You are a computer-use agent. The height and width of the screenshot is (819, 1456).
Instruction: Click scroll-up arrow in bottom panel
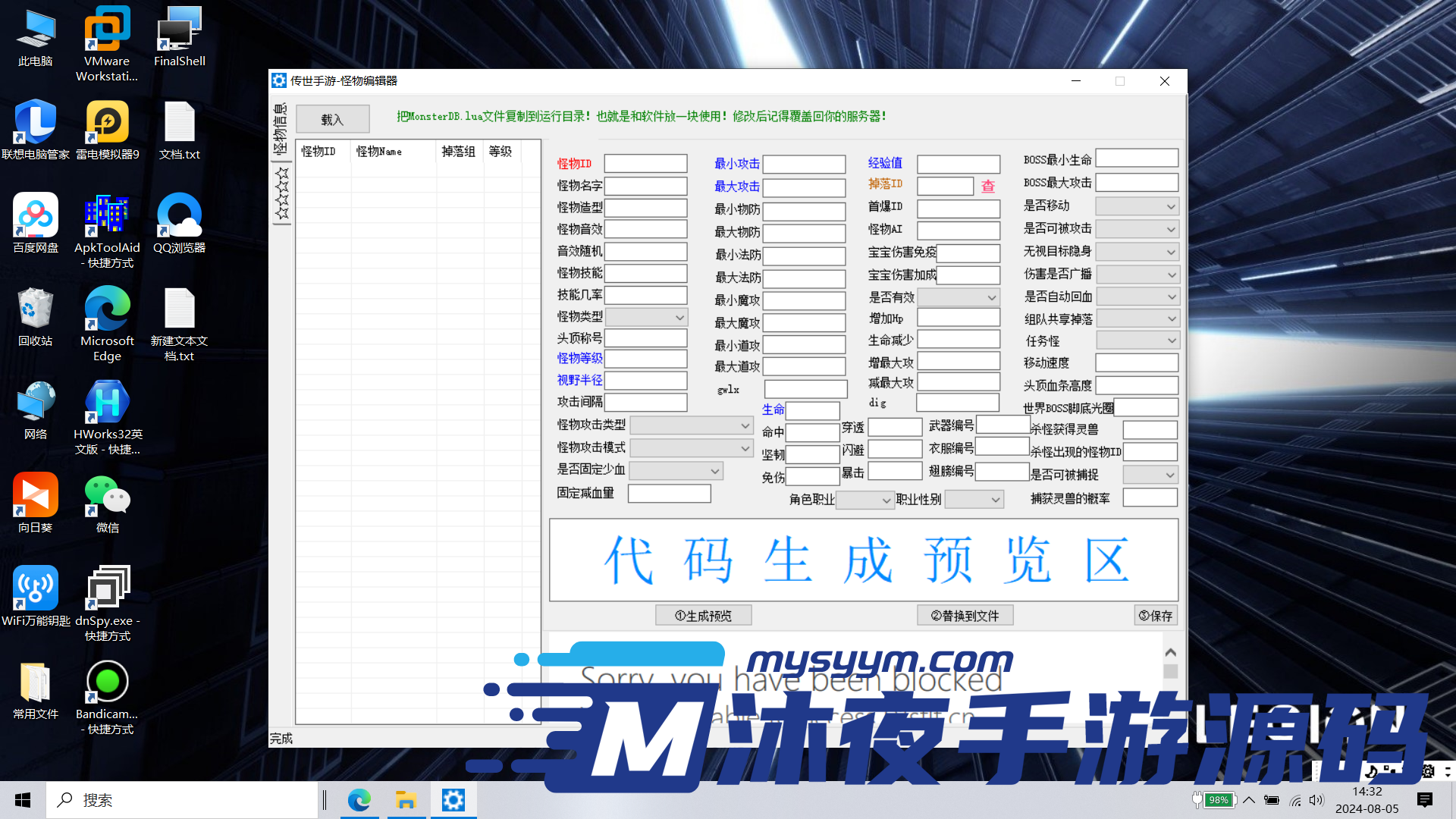pyautogui.click(x=1170, y=653)
